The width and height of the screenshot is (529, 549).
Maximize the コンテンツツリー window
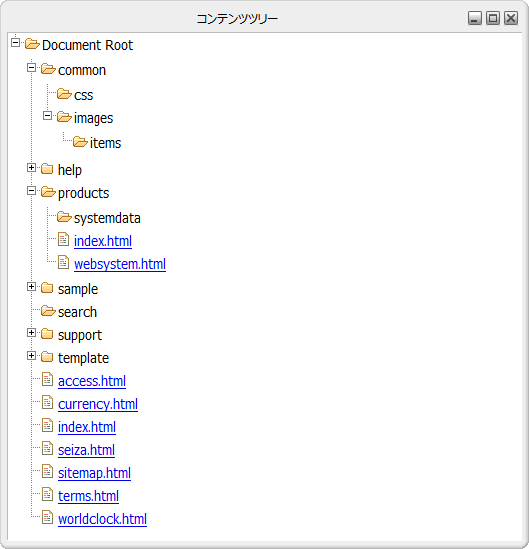click(493, 18)
